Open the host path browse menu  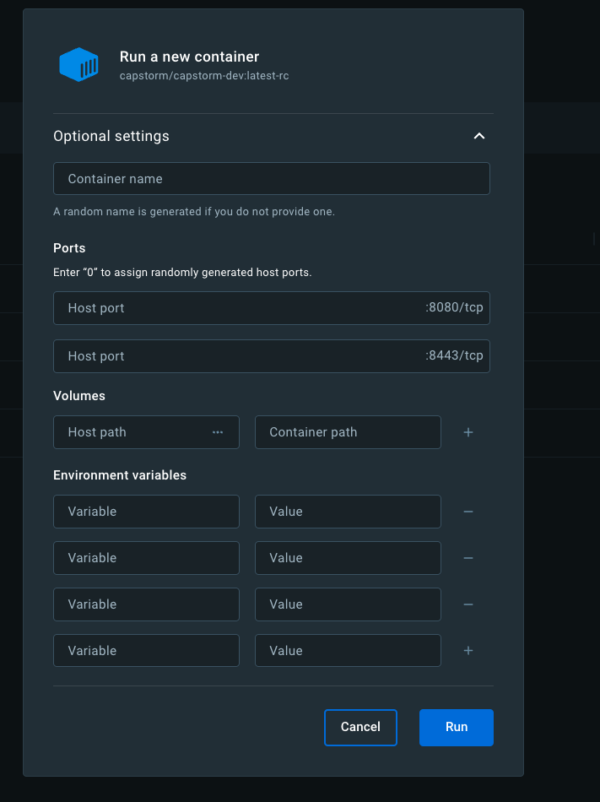218,432
